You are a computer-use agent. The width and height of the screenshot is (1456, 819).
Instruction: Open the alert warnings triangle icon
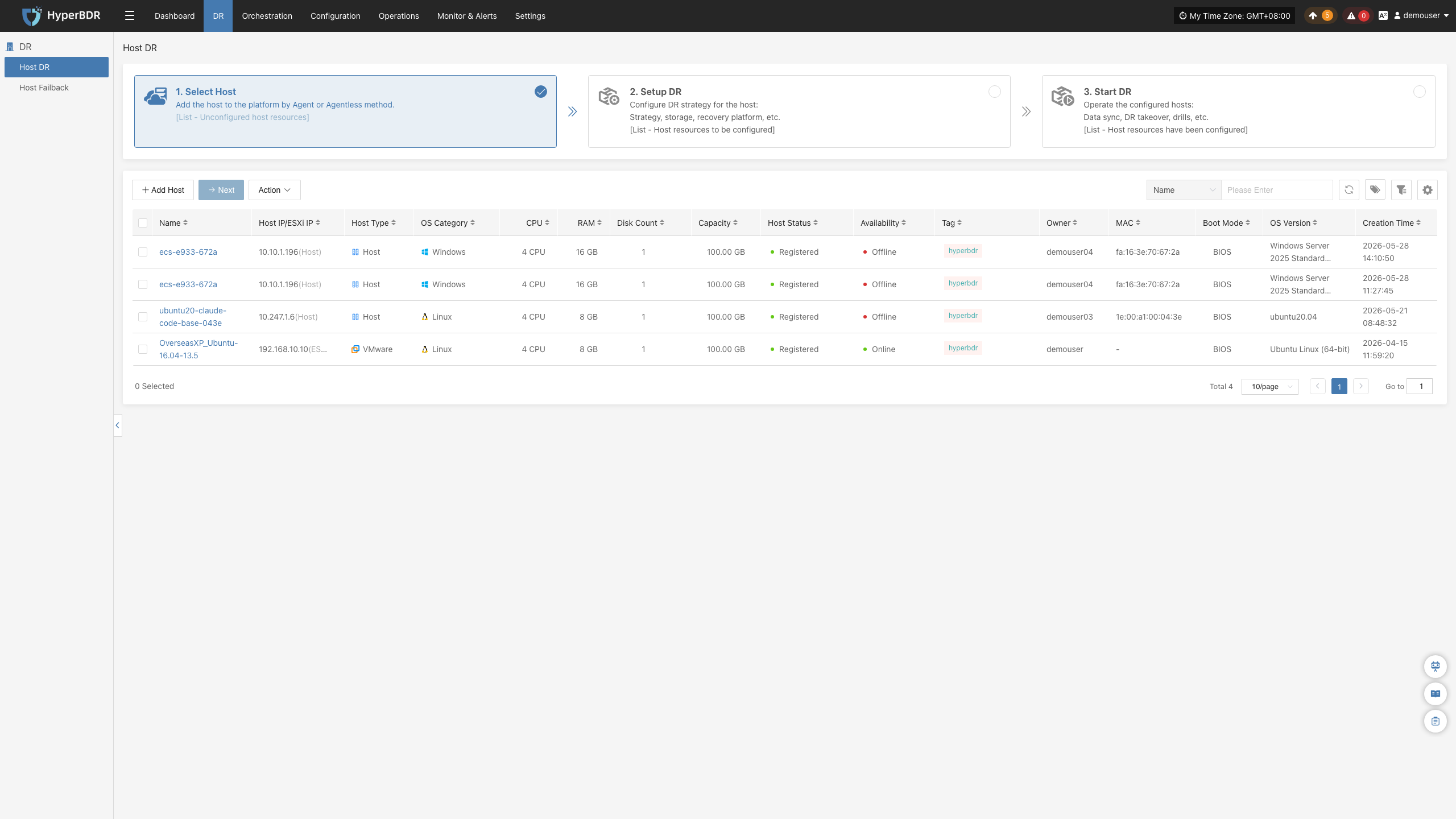pyautogui.click(x=1351, y=16)
